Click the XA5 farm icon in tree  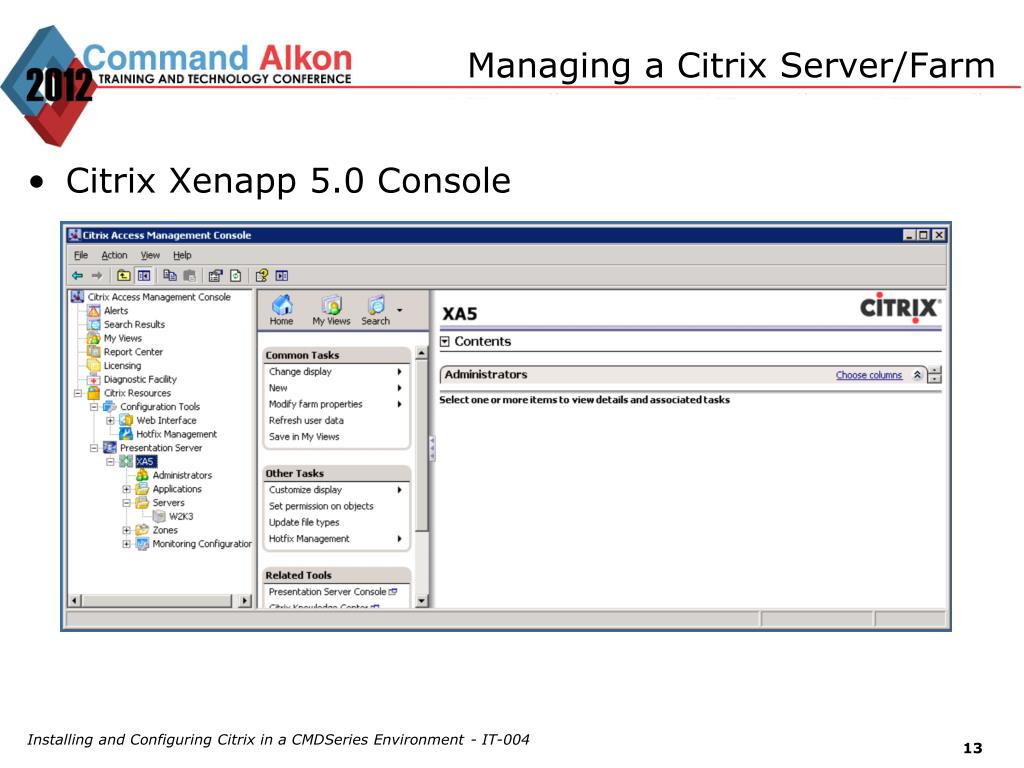pos(126,461)
